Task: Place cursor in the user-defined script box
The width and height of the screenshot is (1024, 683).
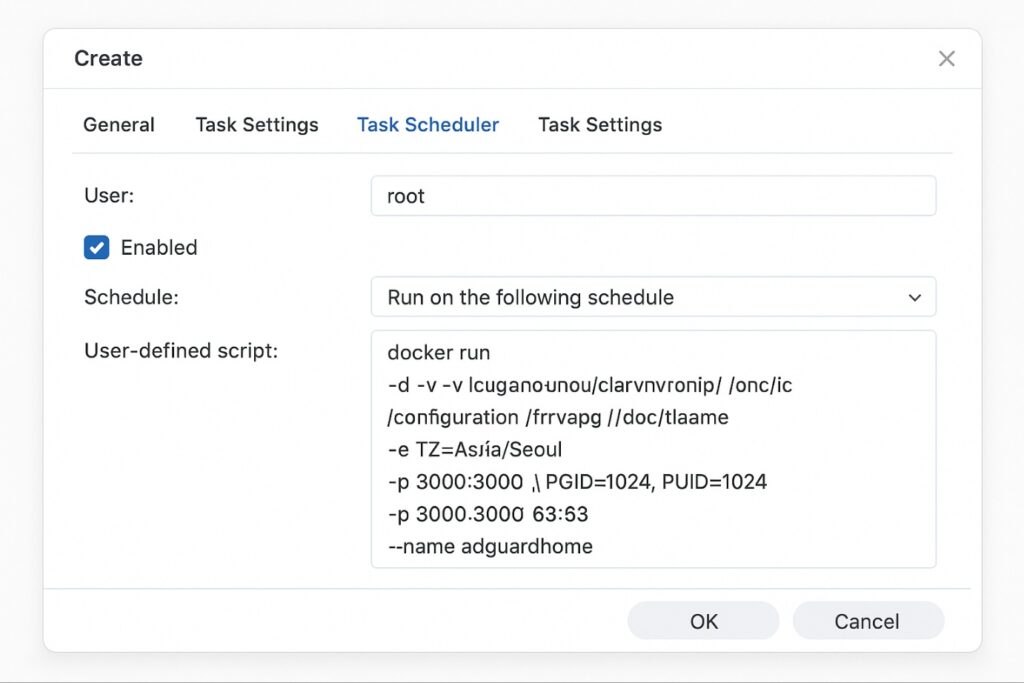Action: coord(654,448)
